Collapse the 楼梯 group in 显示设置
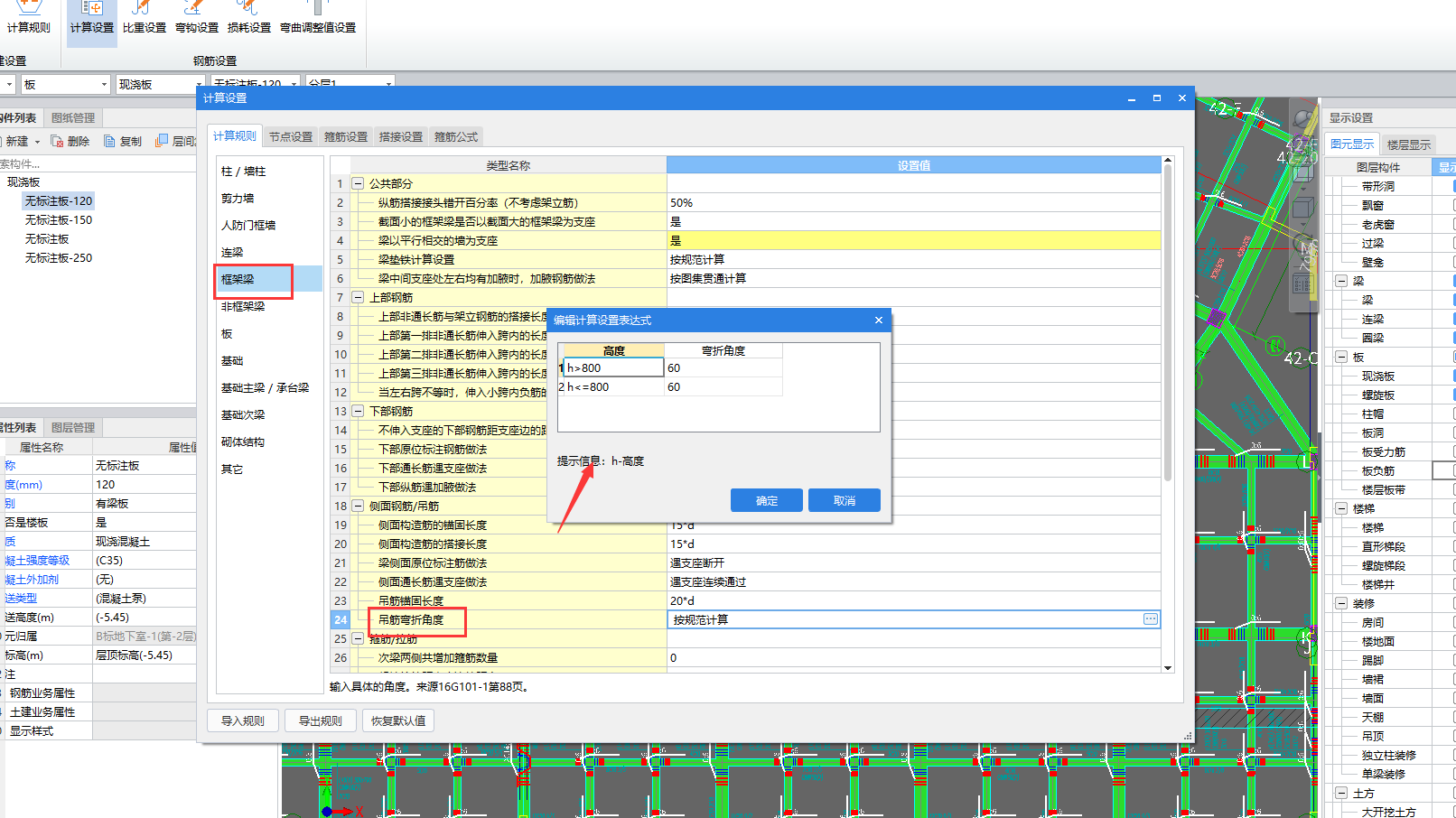This screenshot has height=818, width=1456. (x=1341, y=508)
